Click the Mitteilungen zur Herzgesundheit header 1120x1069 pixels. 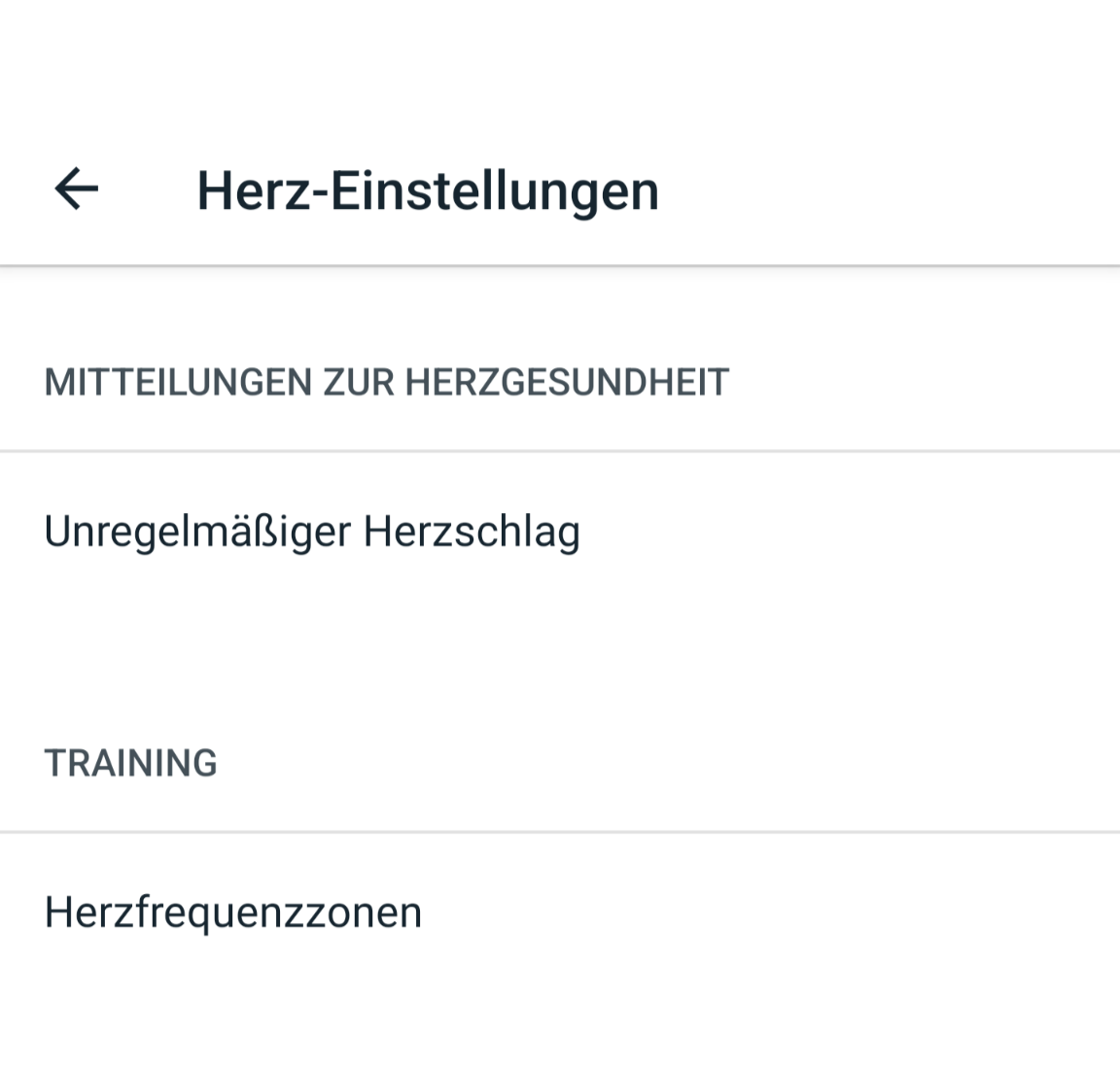click(x=386, y=382)
